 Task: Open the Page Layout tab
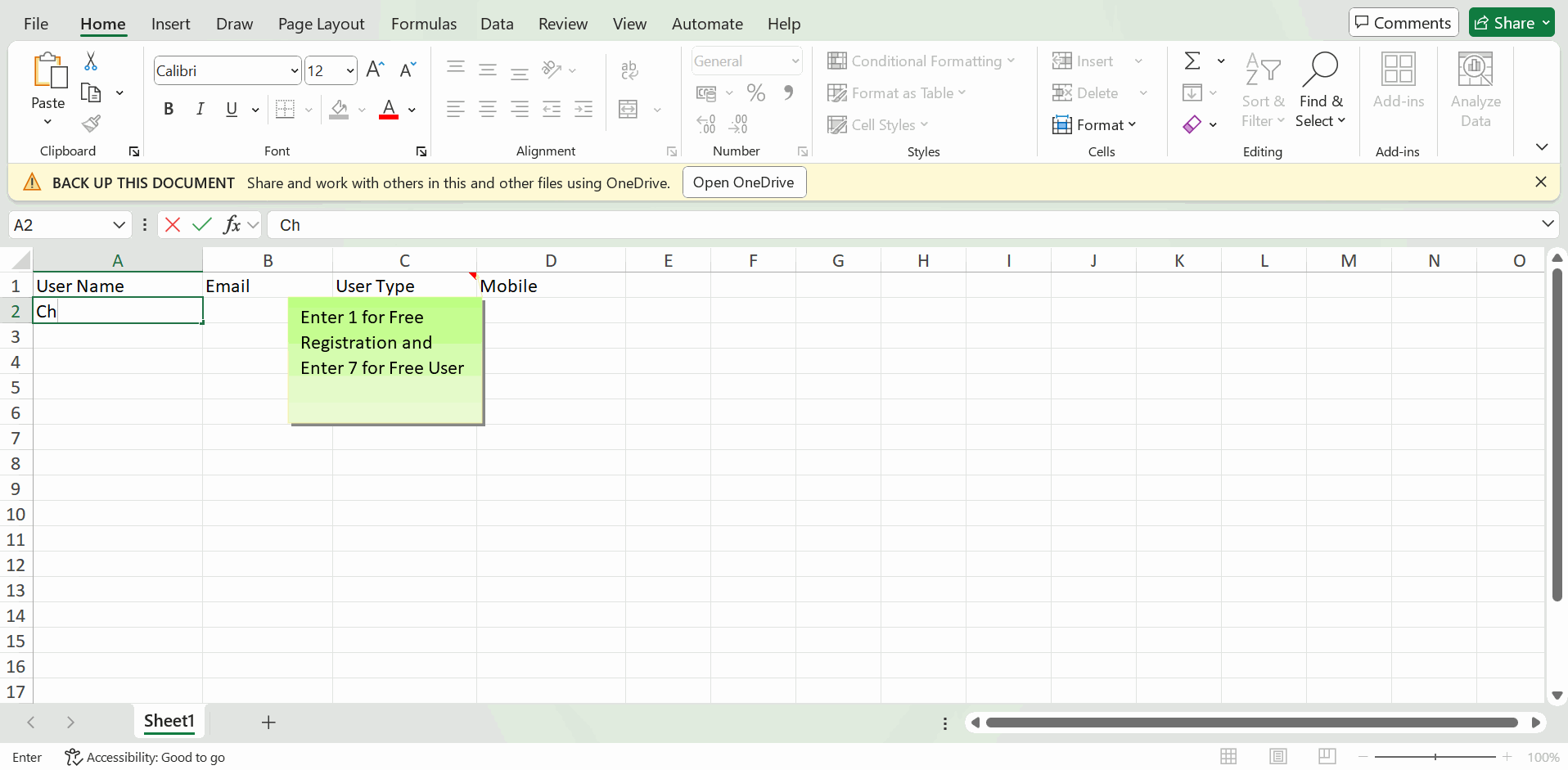point(321,24)
